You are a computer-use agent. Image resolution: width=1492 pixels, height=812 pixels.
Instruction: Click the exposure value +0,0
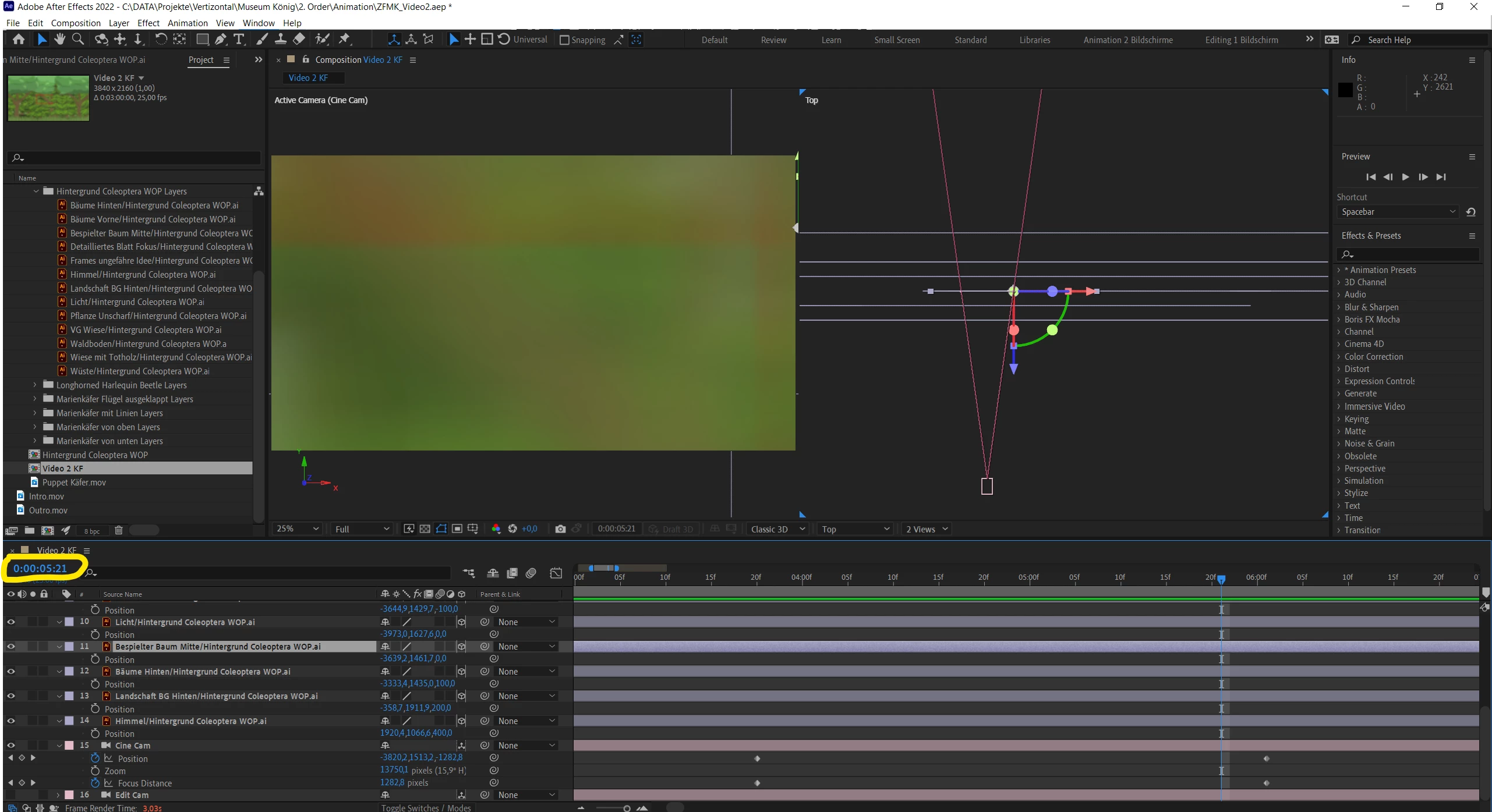coord(529,529)
